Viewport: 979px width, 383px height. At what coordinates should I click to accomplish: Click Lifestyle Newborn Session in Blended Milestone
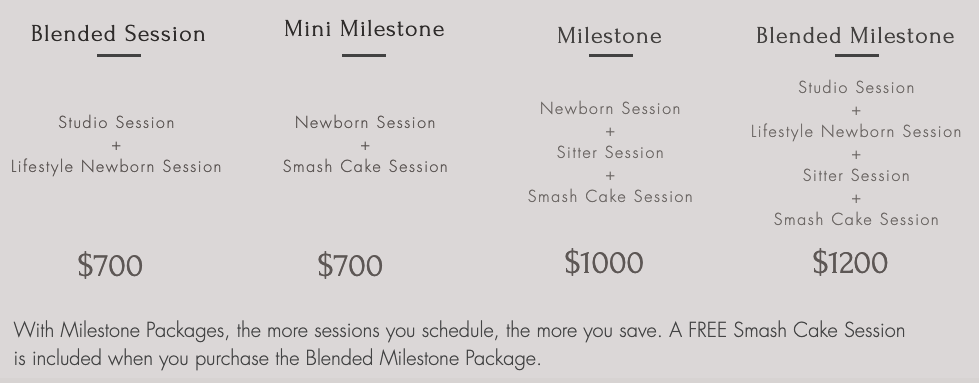click(x=856, y=132)
